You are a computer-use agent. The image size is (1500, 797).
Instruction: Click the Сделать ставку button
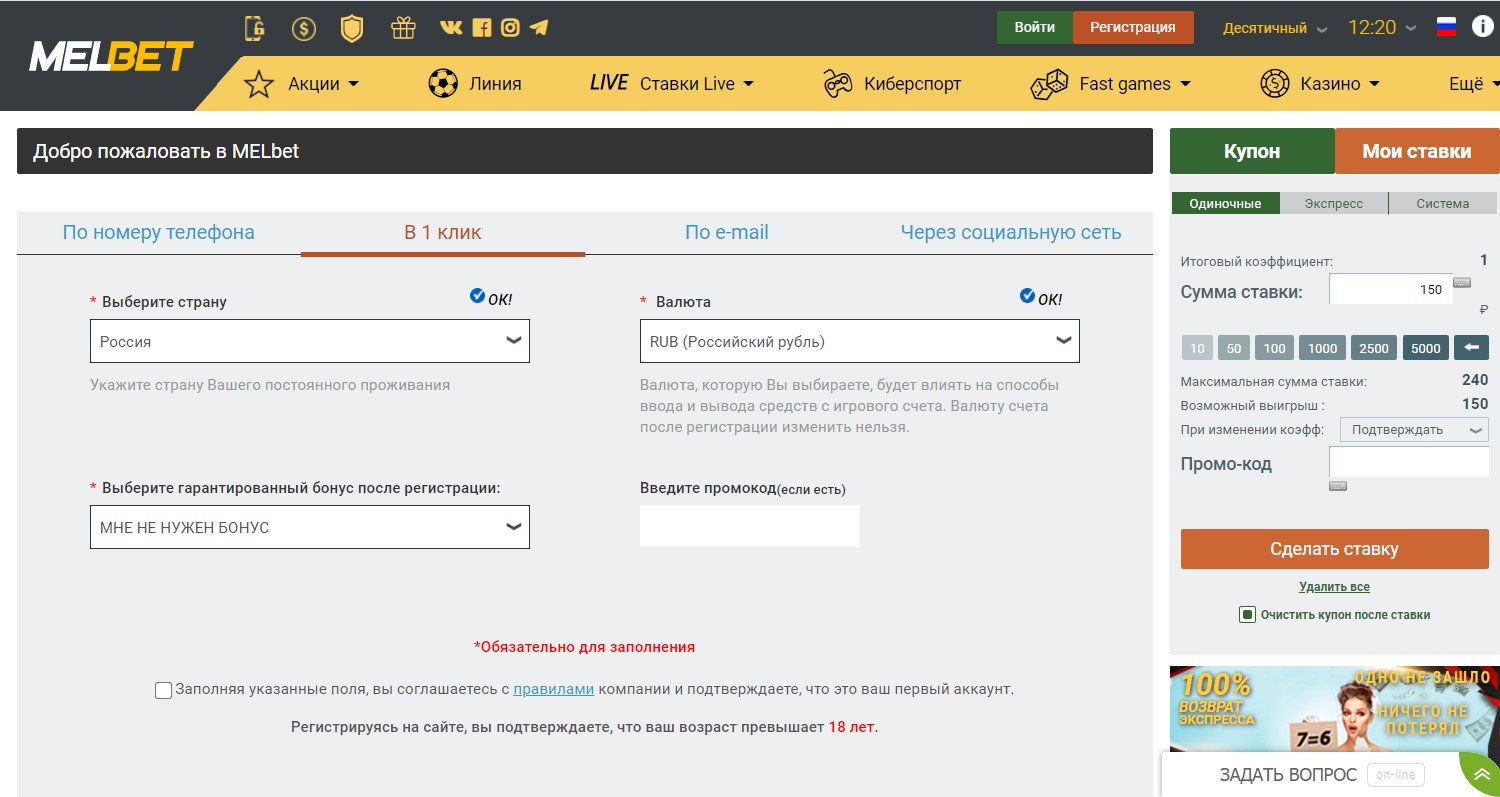coord(1335,549)
